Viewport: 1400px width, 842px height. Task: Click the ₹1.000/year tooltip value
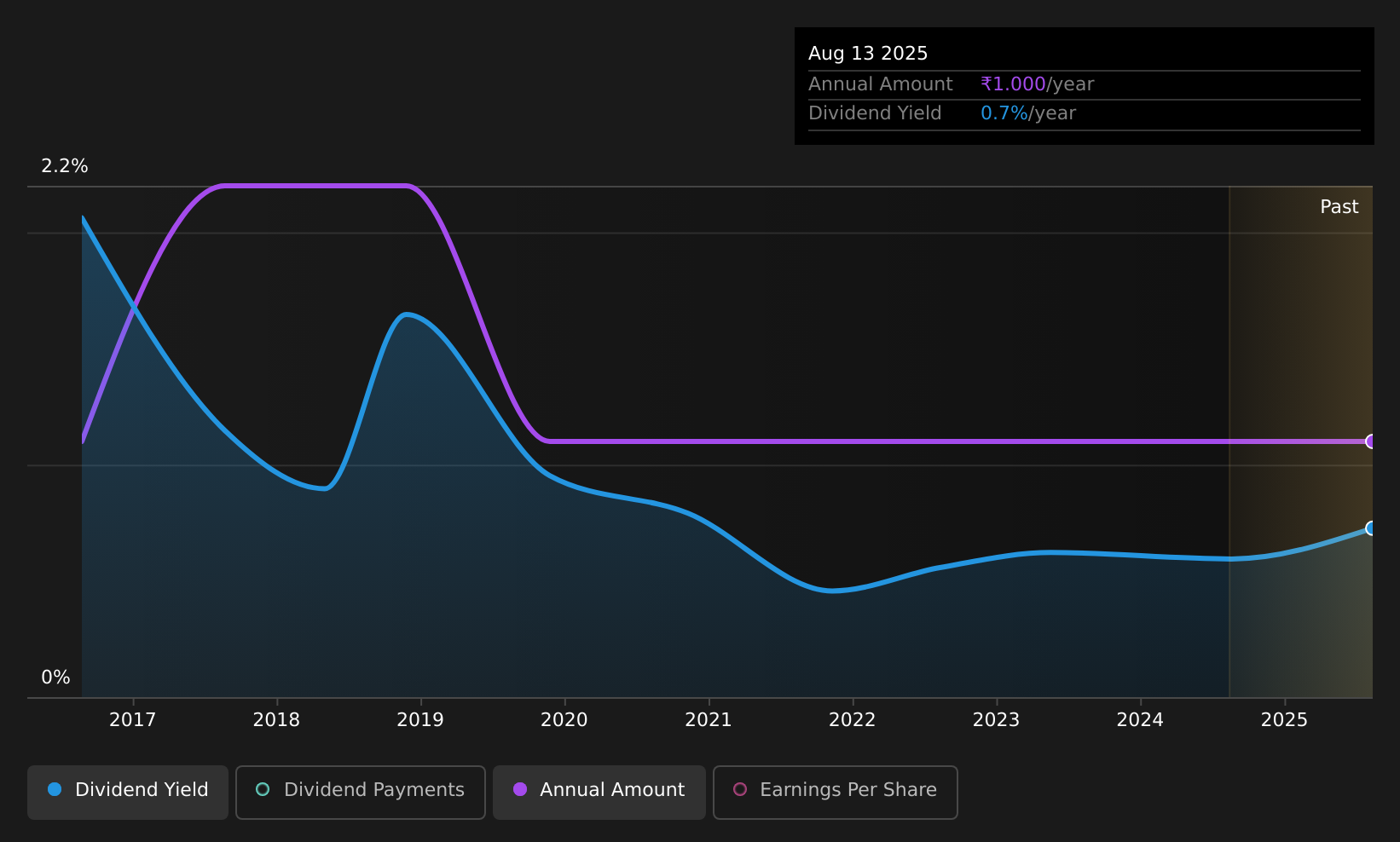point(1037,84)
